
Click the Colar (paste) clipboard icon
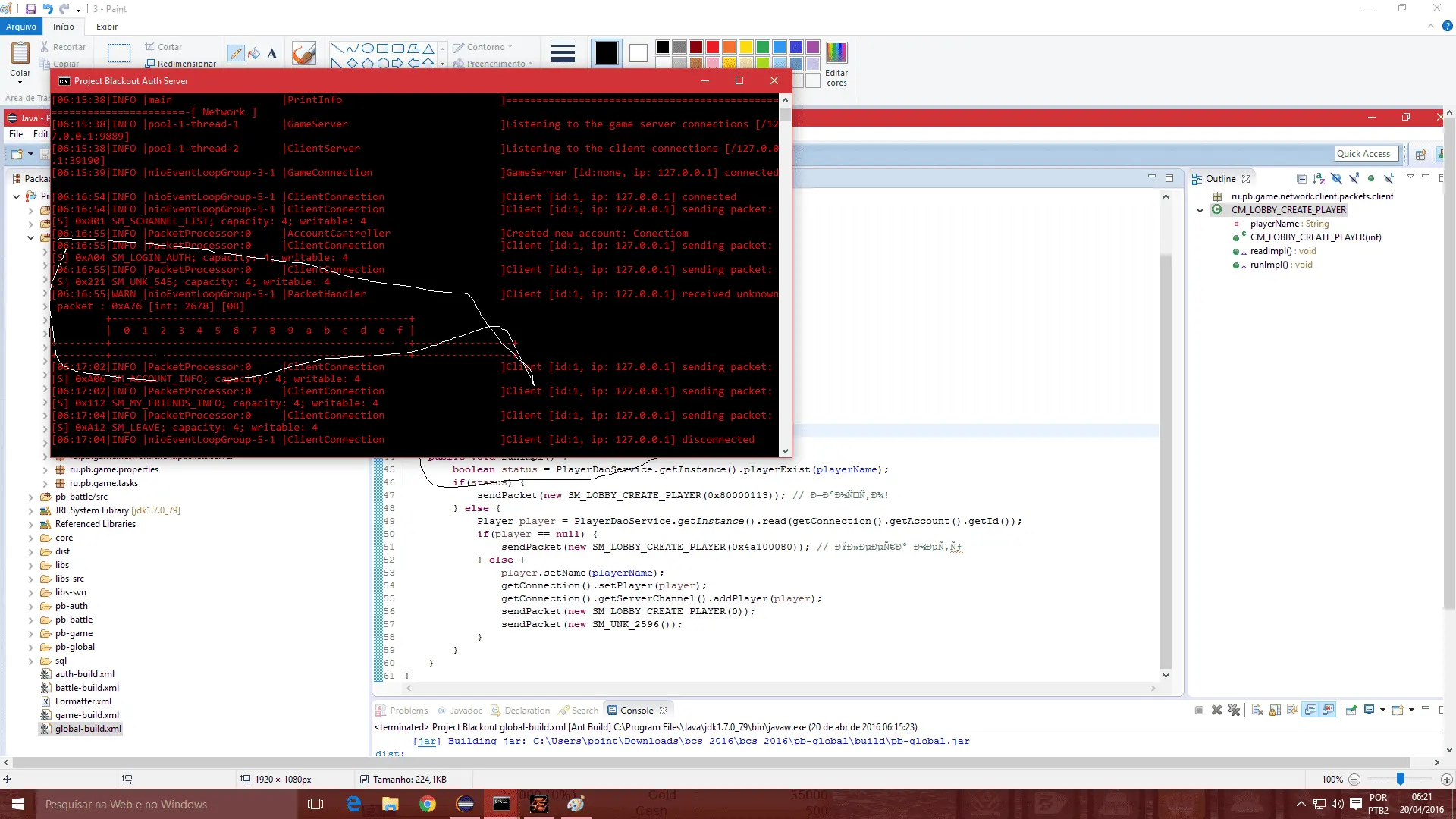20,53
